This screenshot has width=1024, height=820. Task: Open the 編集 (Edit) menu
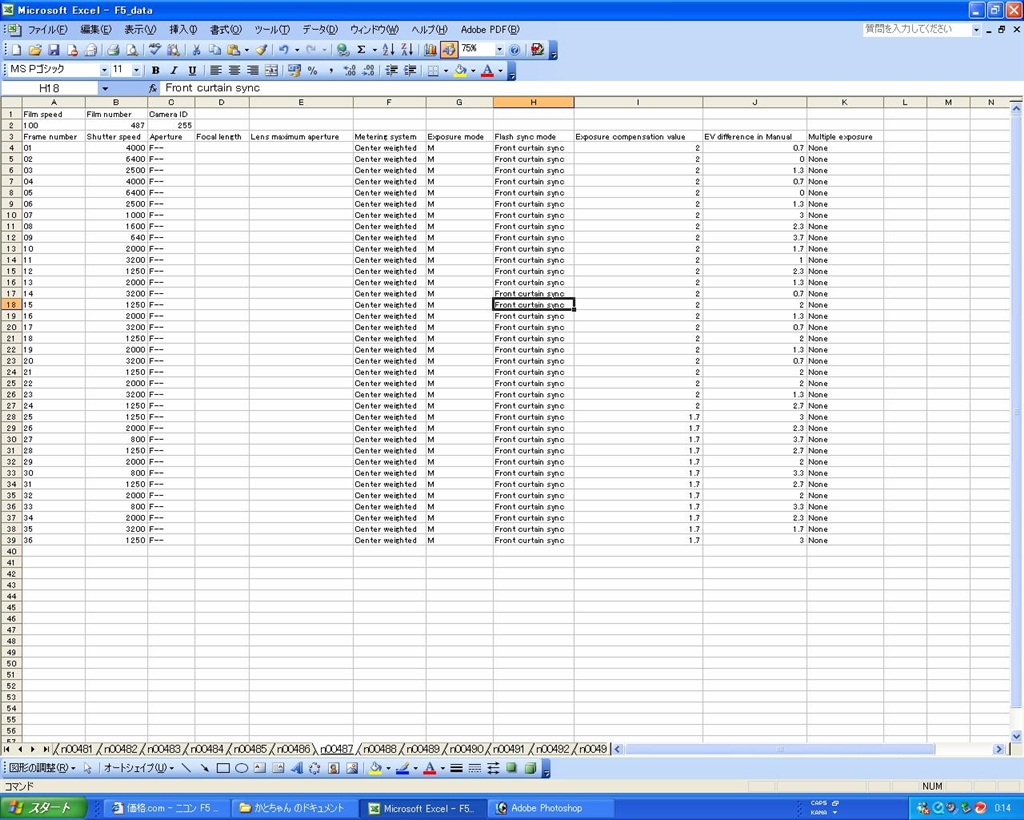pyautogui.click(x=96, y=30)
